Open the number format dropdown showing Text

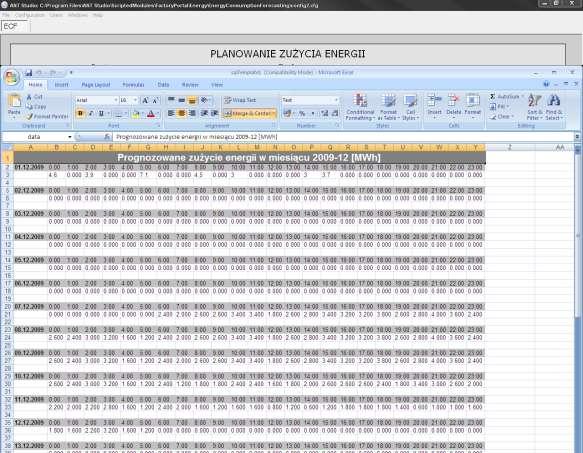point(336,100)
